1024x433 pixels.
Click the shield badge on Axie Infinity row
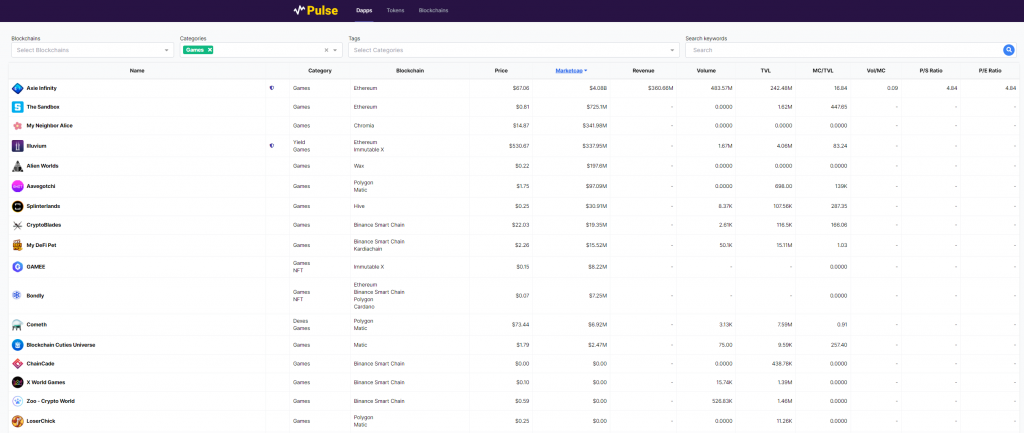tap(272, 88)
